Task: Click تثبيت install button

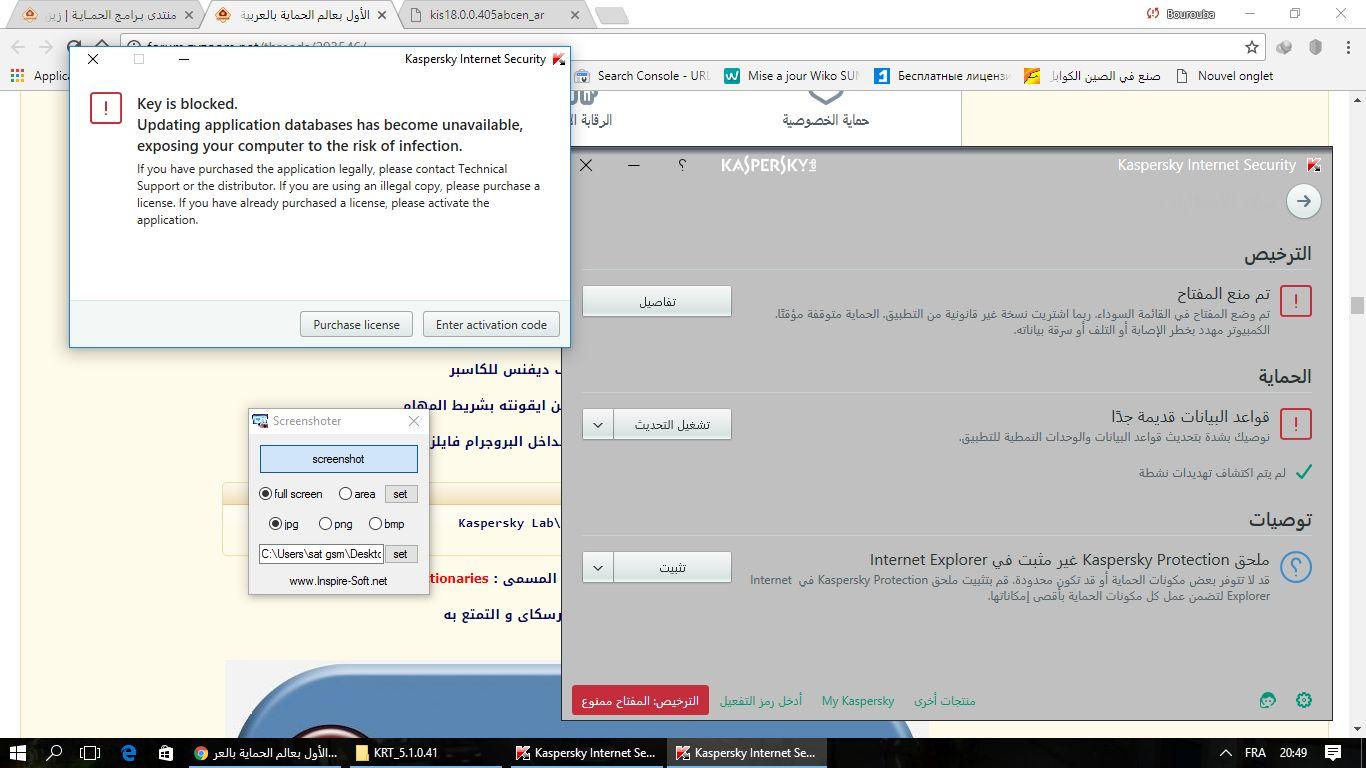Action: click(x=672, y=567)
